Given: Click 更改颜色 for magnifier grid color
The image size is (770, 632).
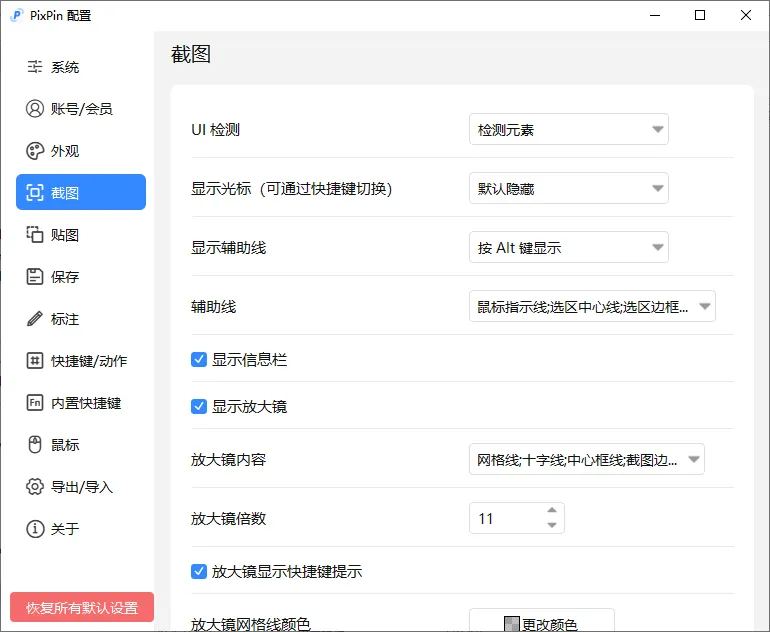Looking at the screenshot, I should click(x=541, y=622).
